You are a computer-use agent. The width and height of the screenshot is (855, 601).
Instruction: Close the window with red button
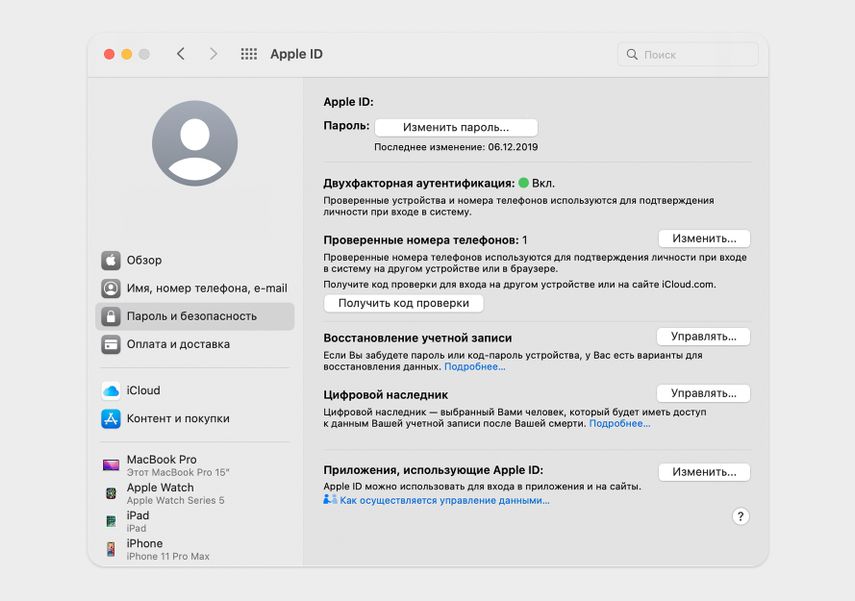tap(109, 54)
